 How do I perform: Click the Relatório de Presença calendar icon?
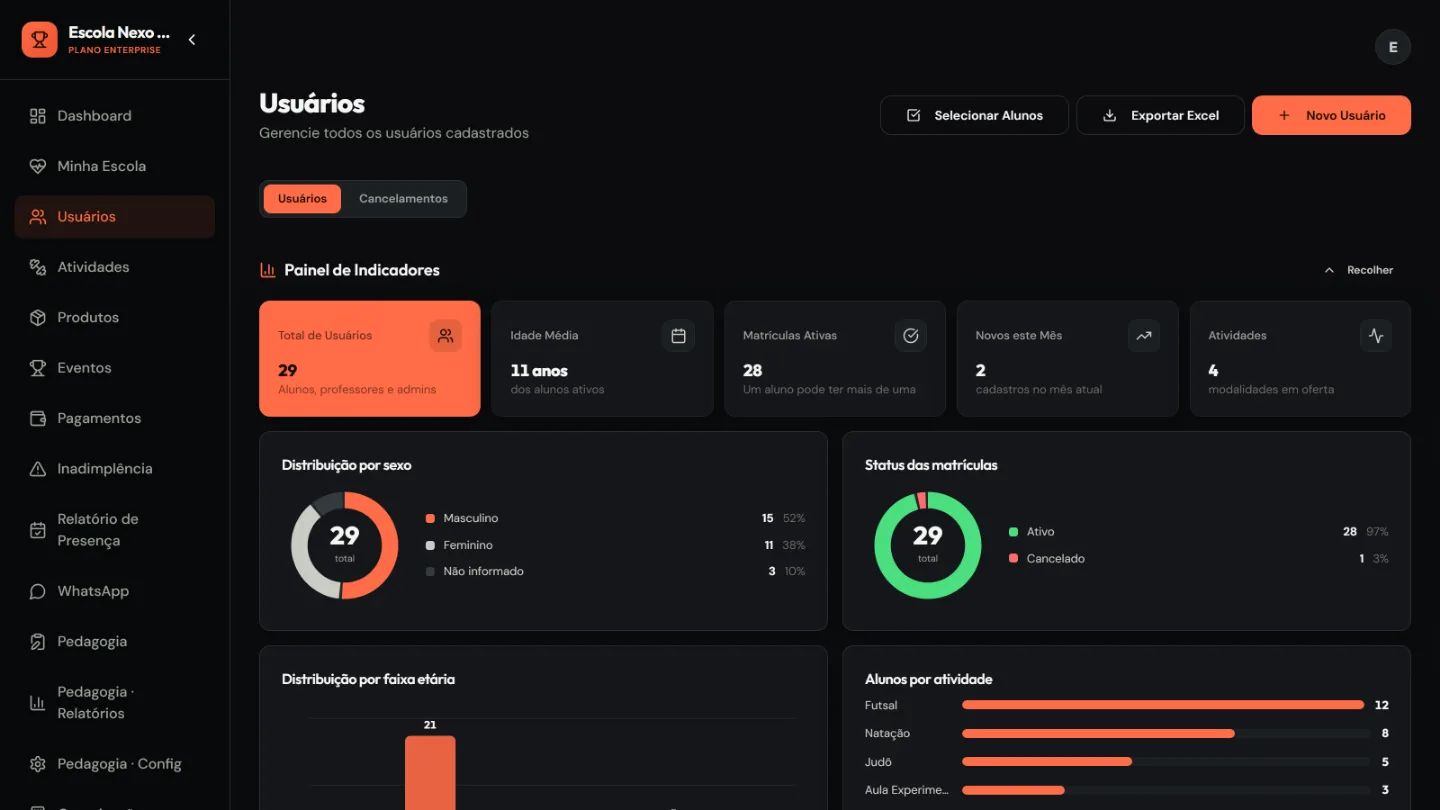click(38, 530)
